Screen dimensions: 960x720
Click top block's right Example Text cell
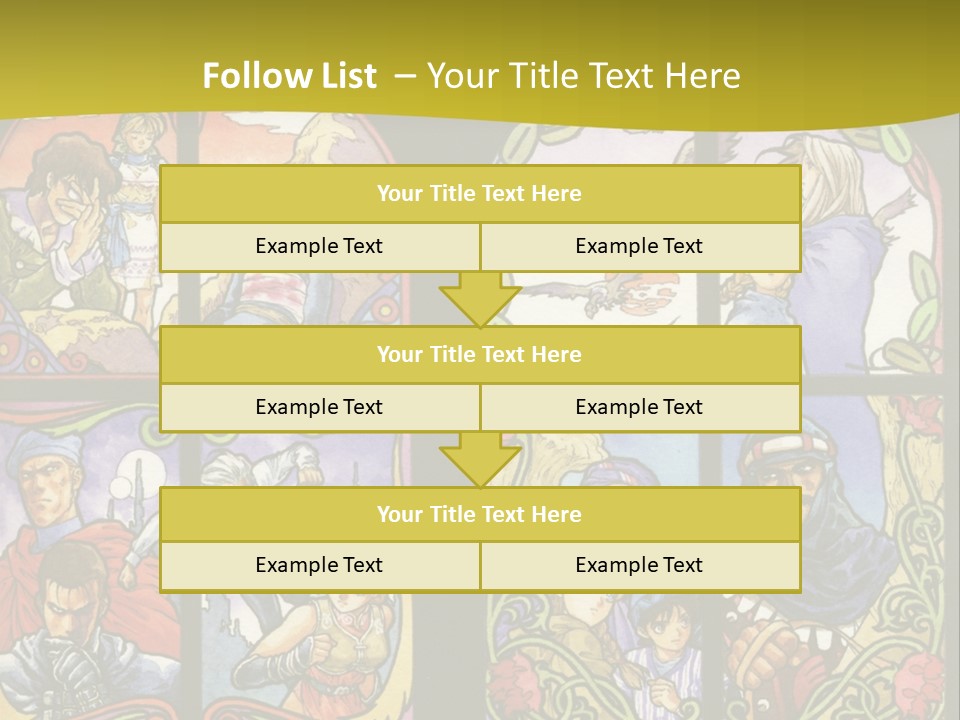[x=639, y=246]
